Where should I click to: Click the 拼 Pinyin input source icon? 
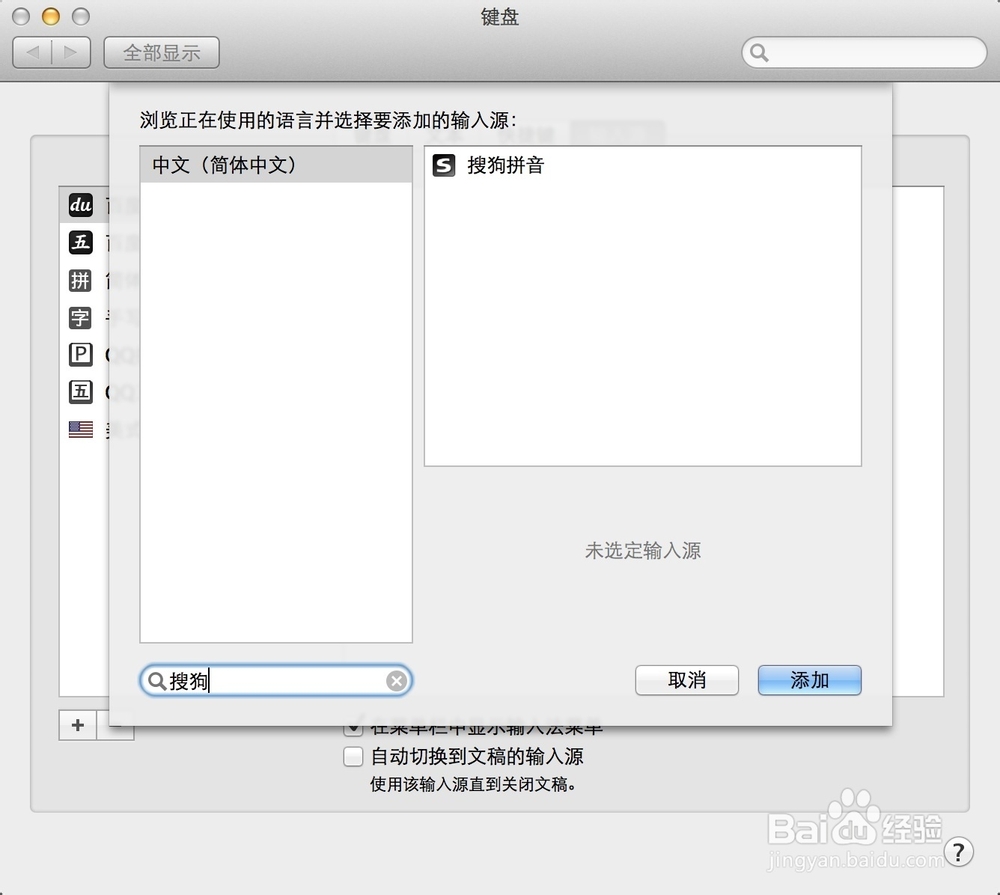coord(80,280)
